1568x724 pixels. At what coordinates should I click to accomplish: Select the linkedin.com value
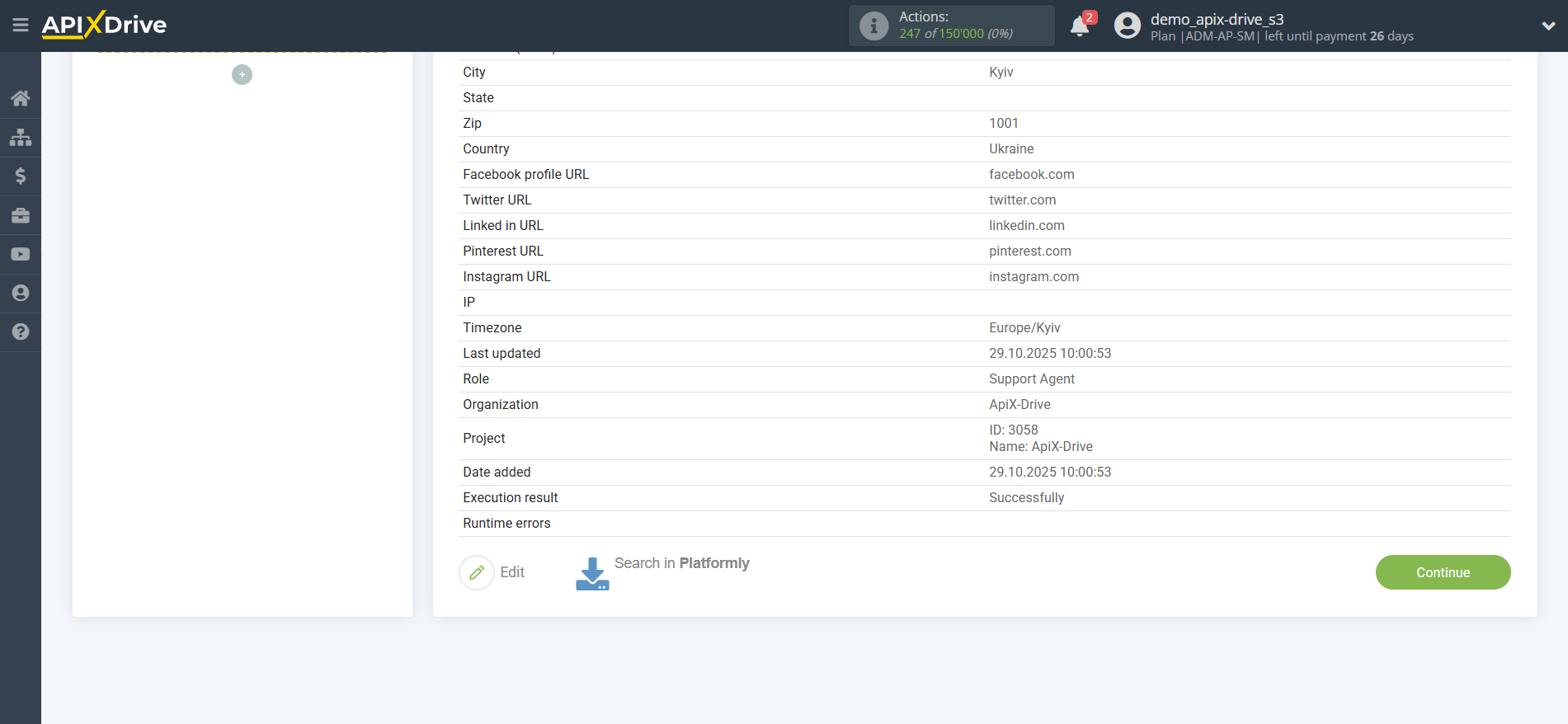point(1026,226)
